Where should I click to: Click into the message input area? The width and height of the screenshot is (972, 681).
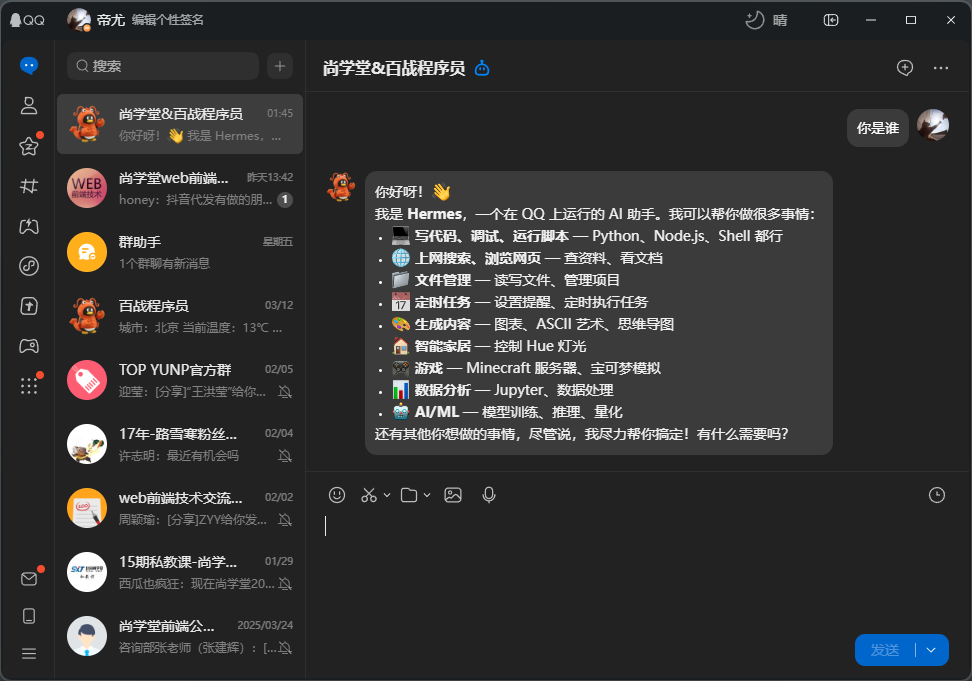pyautogui.click(x=637, y=570)
